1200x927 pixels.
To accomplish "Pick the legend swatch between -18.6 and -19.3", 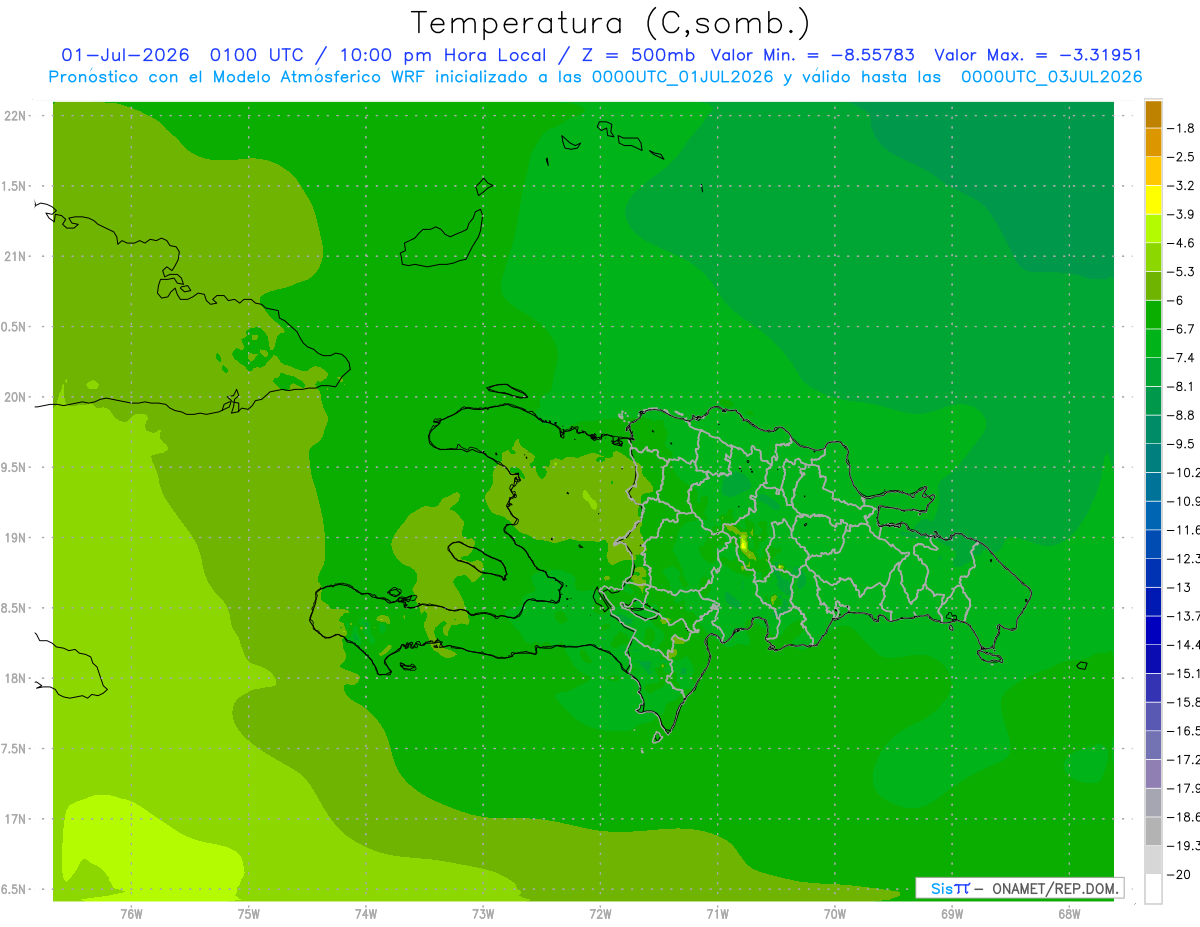I will [x=1153, y=831].
